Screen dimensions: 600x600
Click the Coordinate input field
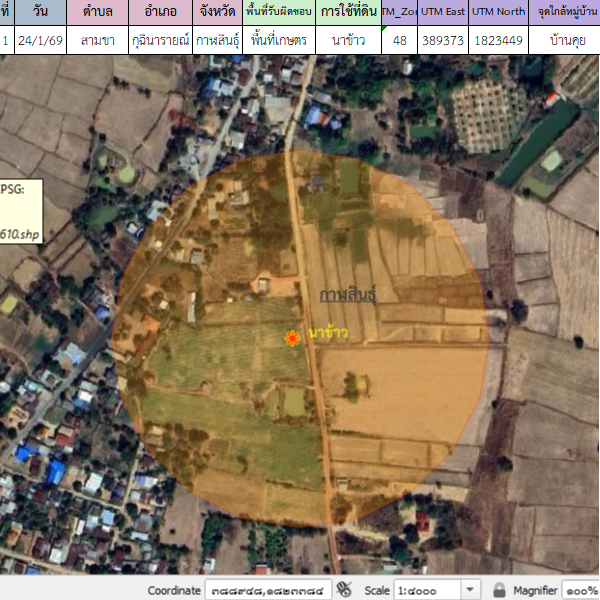(x=267, y=589)
